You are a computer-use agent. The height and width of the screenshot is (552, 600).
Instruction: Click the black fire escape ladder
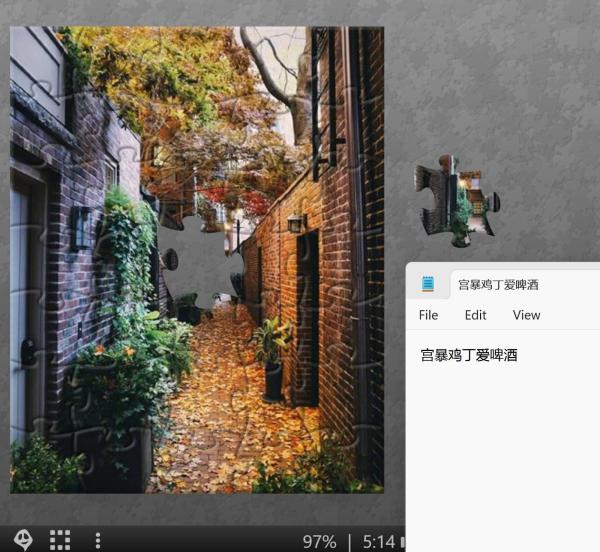(323, 100)
